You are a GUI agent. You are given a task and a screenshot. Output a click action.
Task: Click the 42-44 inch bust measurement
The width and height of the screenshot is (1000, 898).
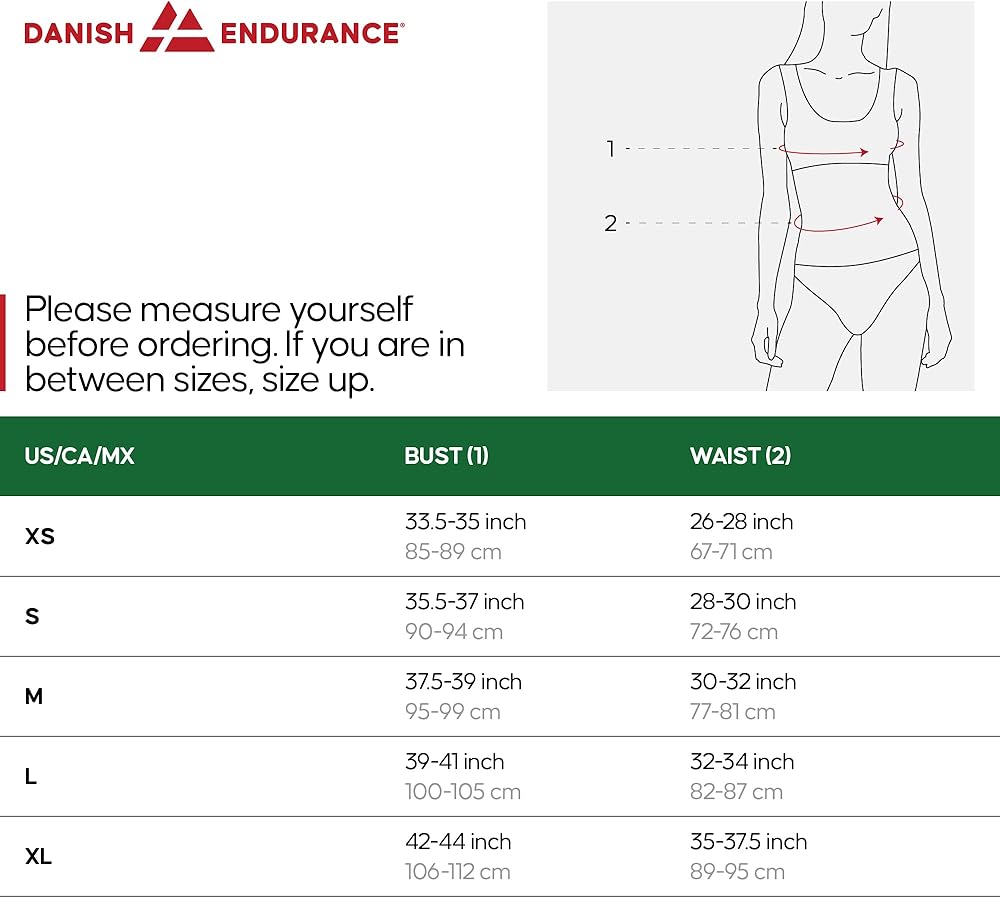pyautogui.click(x=458, y=842)
